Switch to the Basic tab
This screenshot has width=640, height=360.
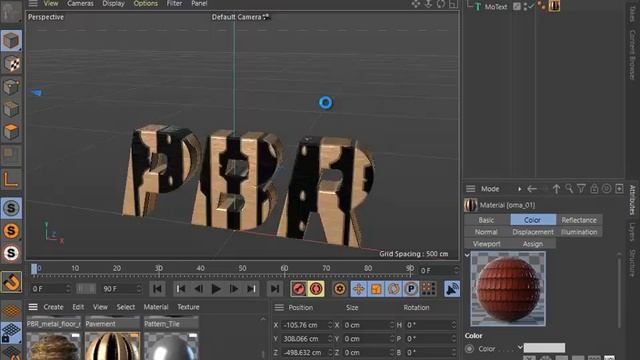tap(486, 220)
